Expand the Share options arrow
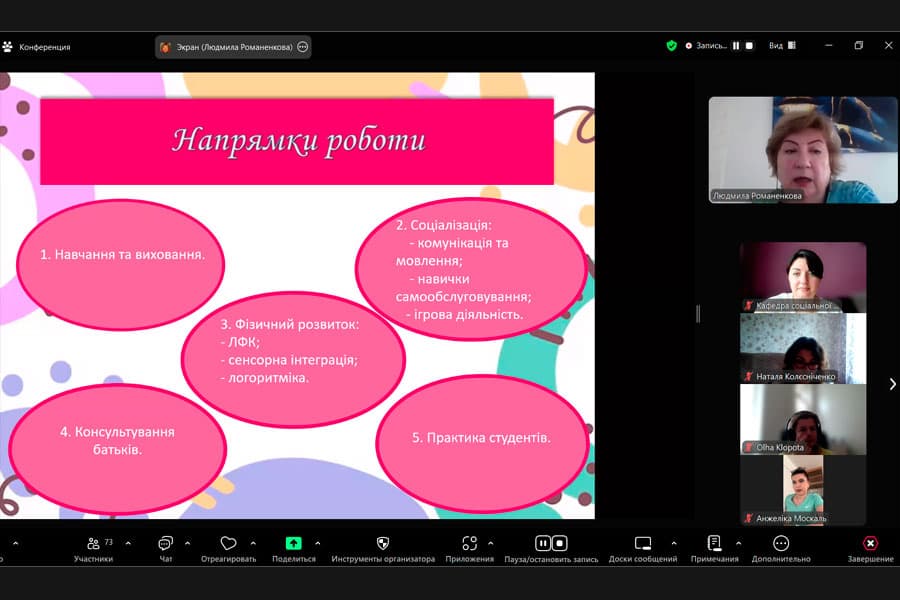The height and width of the screenshot is (600, 900). pos(317,543)
